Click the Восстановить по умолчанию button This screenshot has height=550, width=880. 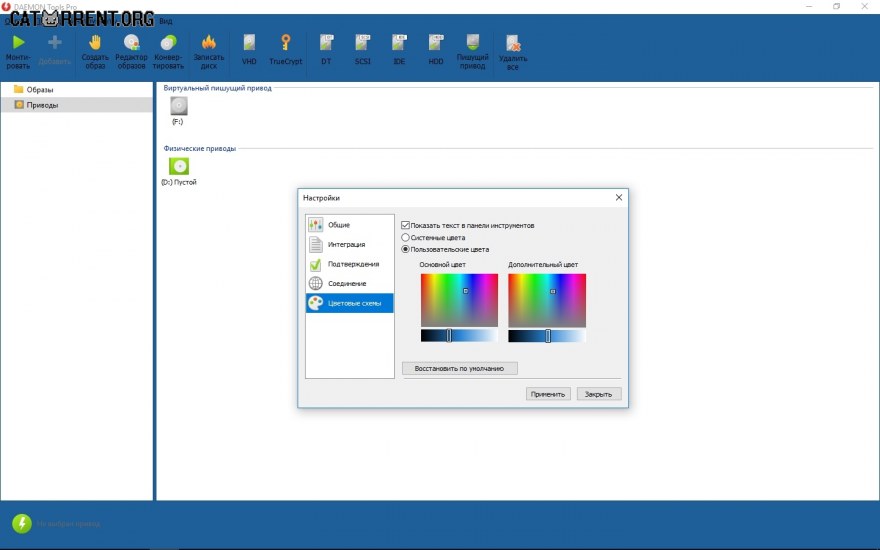coord(460,368)
